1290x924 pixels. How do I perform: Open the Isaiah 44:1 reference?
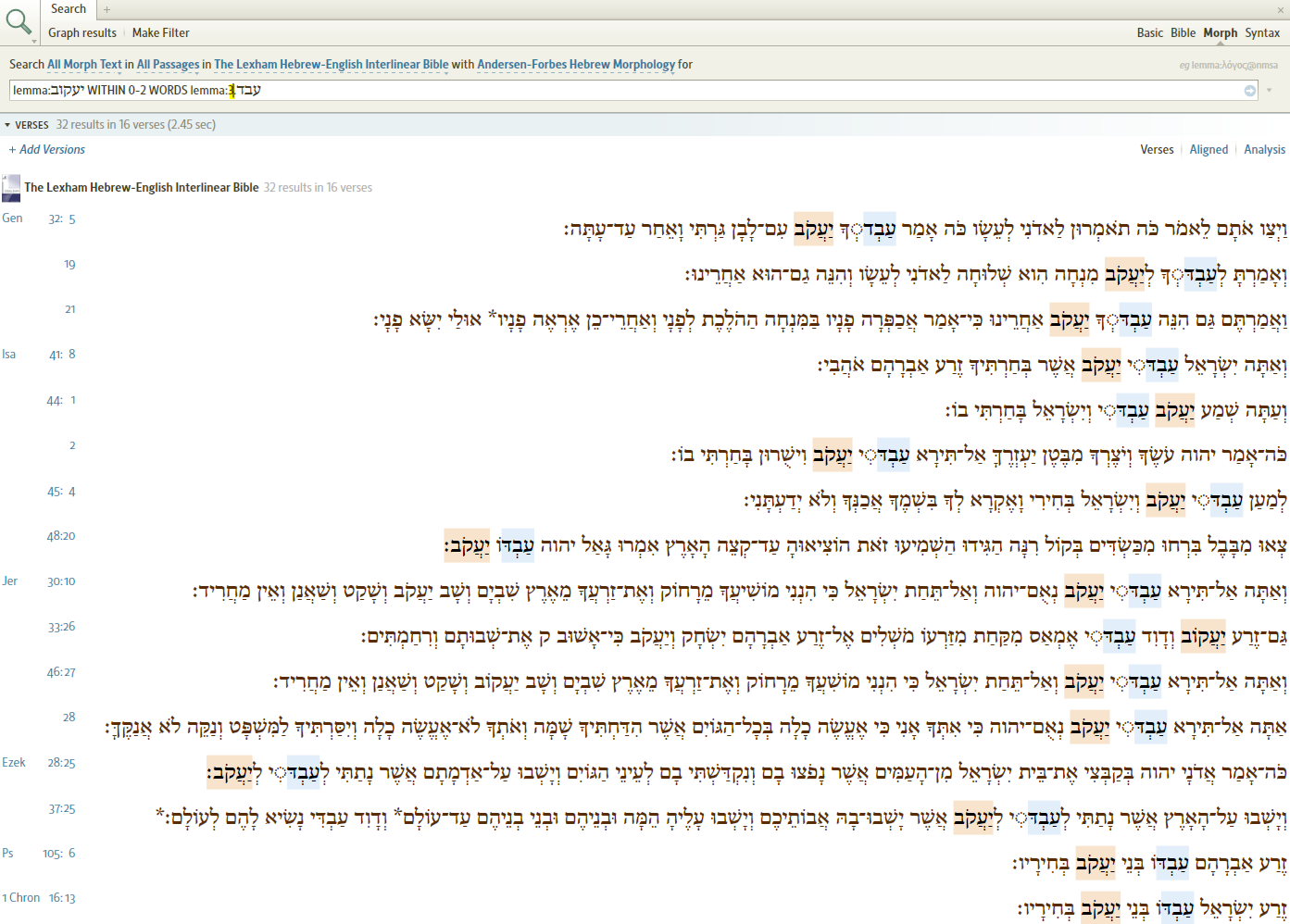point(61,401)
